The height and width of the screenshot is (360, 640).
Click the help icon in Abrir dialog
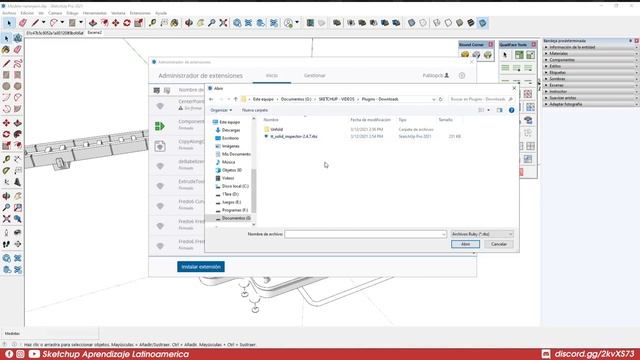(511, 110)
